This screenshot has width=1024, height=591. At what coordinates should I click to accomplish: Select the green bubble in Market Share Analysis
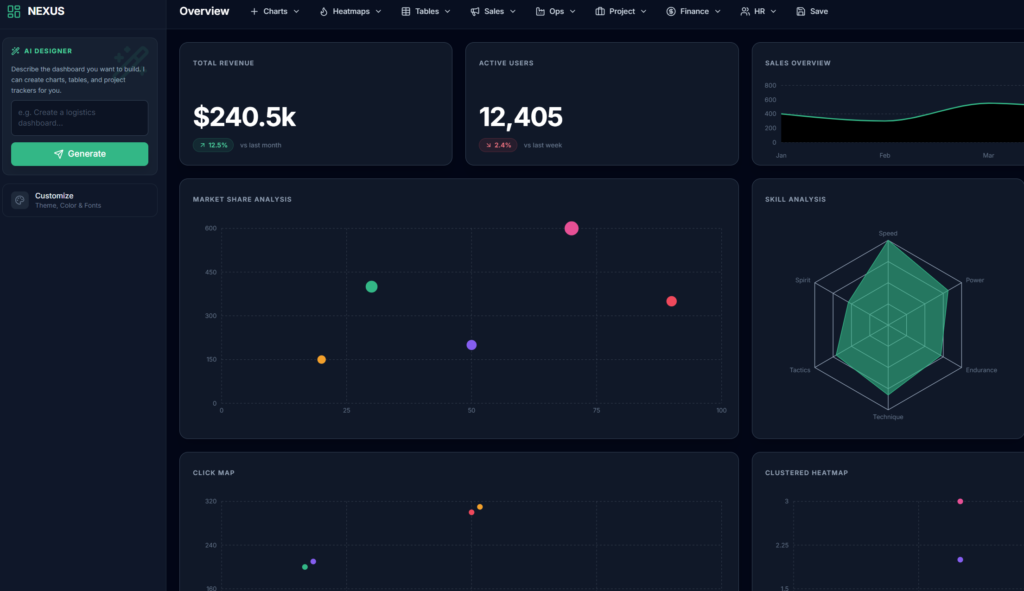(371, 287)
